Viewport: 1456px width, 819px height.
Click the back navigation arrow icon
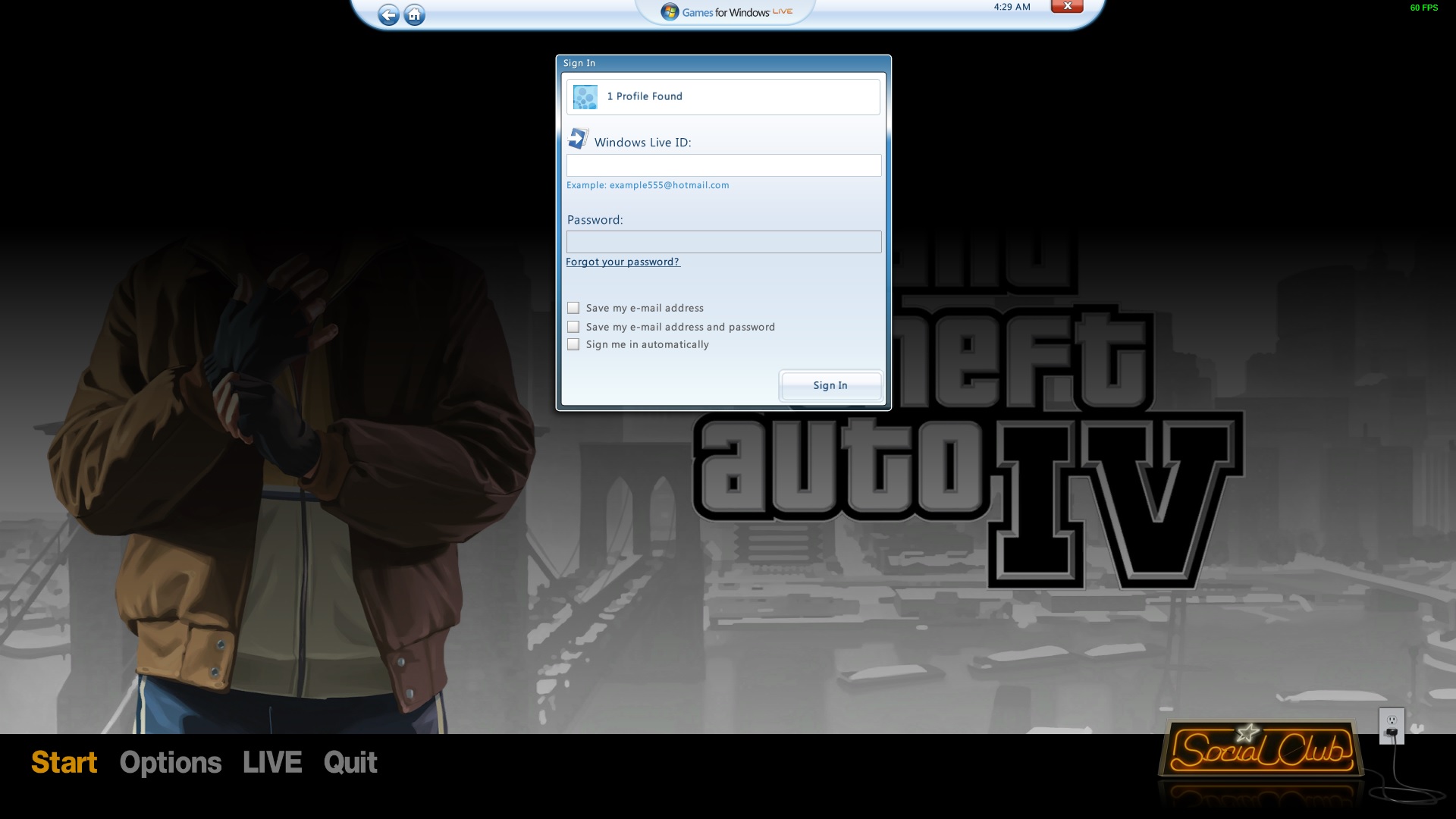[x=389, y=13]
